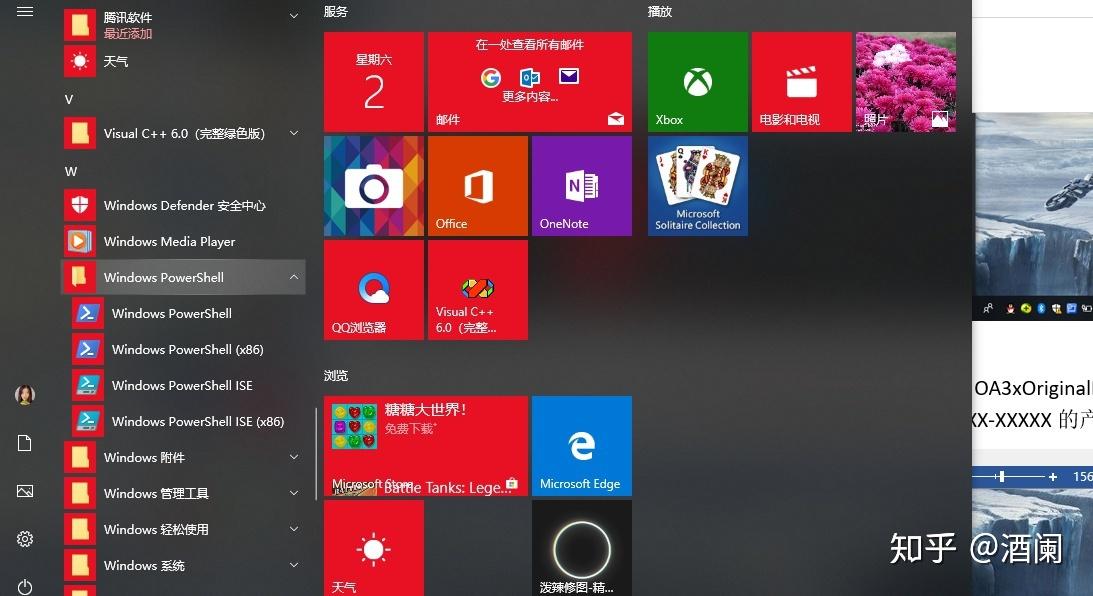The height and width of the screenshot is (596, 1093).
Task: Launch the Office tile
Action: coord(477,185)
